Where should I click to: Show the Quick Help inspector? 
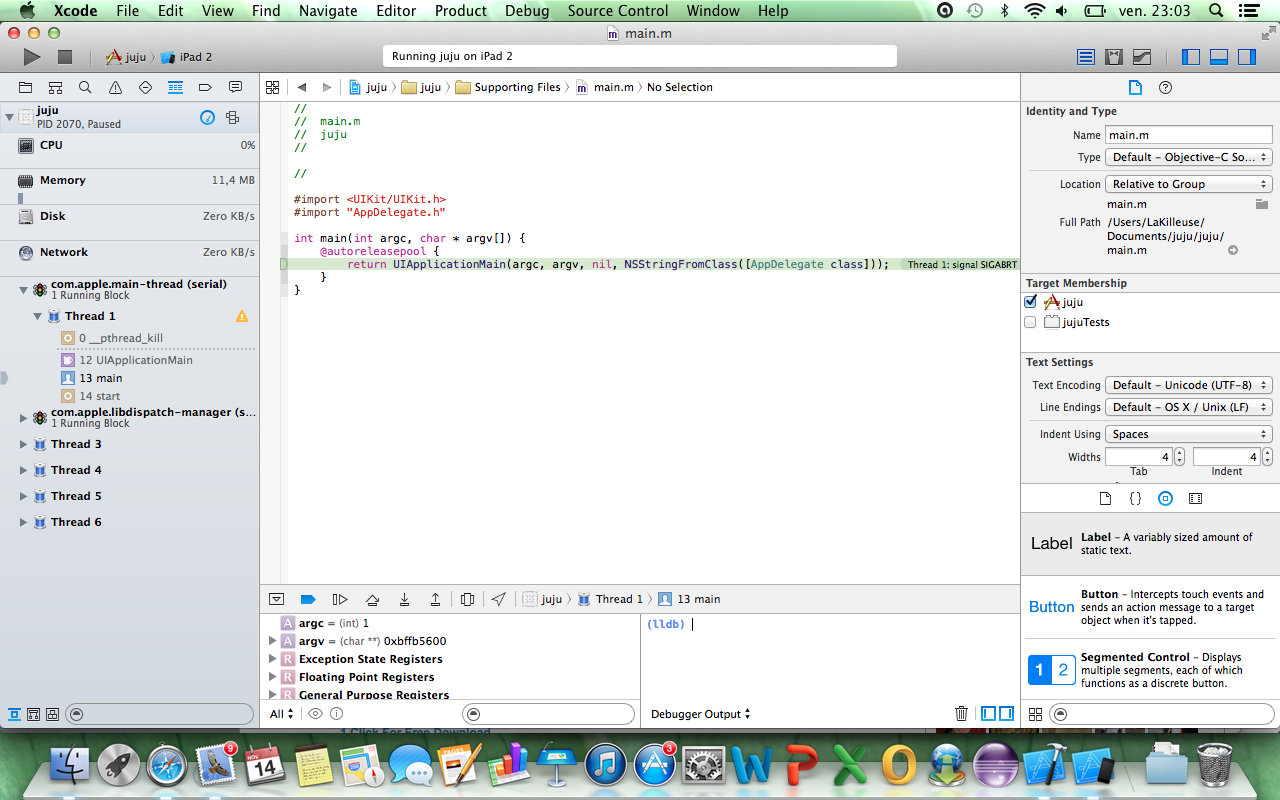[1165, 87]
